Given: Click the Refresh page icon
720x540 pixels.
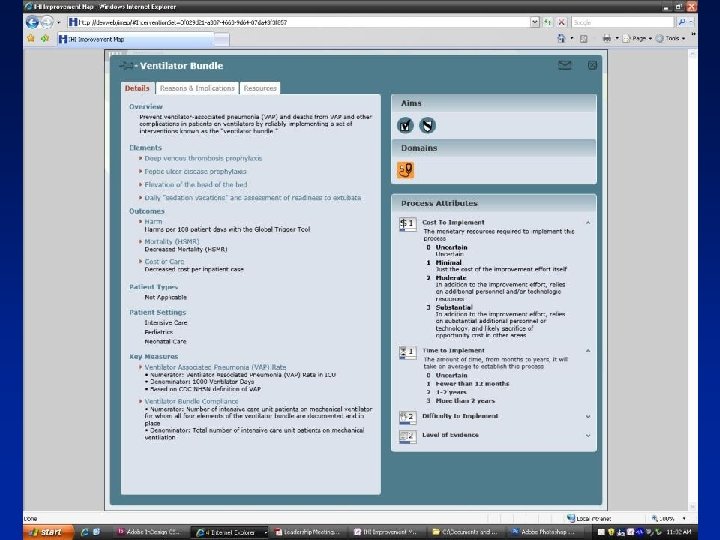Looking at the screenshot, I should 547,22.
